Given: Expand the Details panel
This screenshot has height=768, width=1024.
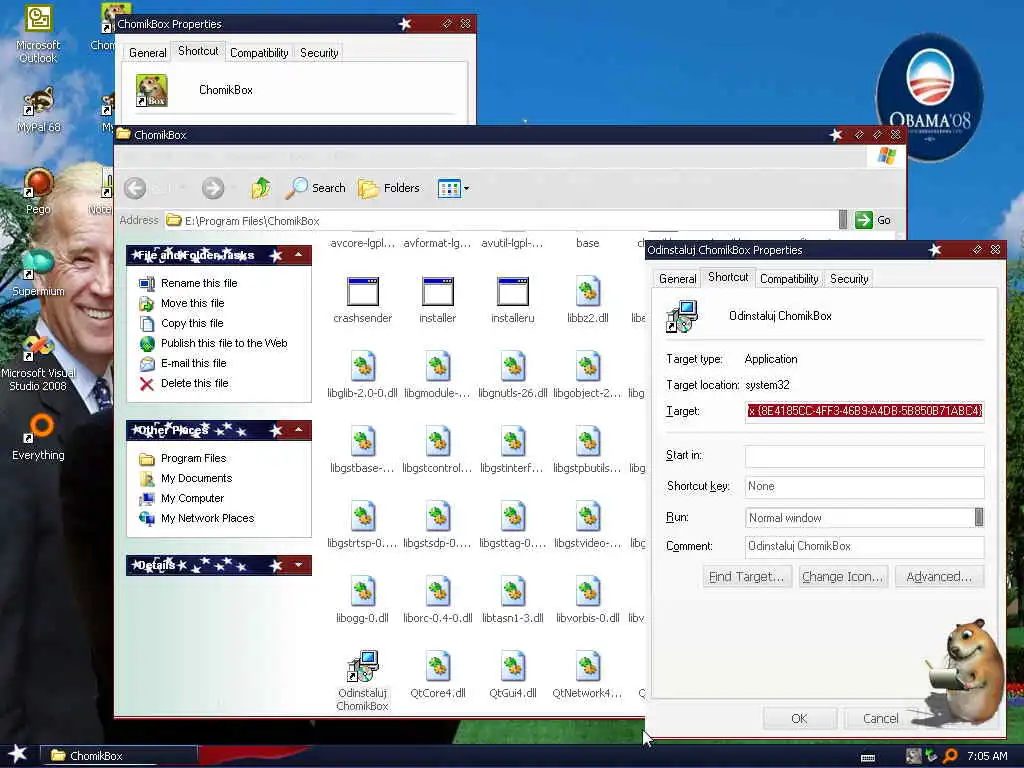Looking at the screenshot, I should point(298,565).
